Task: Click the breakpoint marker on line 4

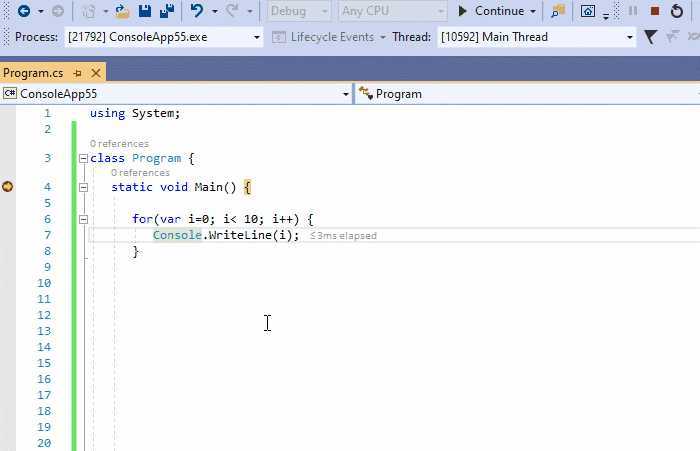Action: coord(8,187)
